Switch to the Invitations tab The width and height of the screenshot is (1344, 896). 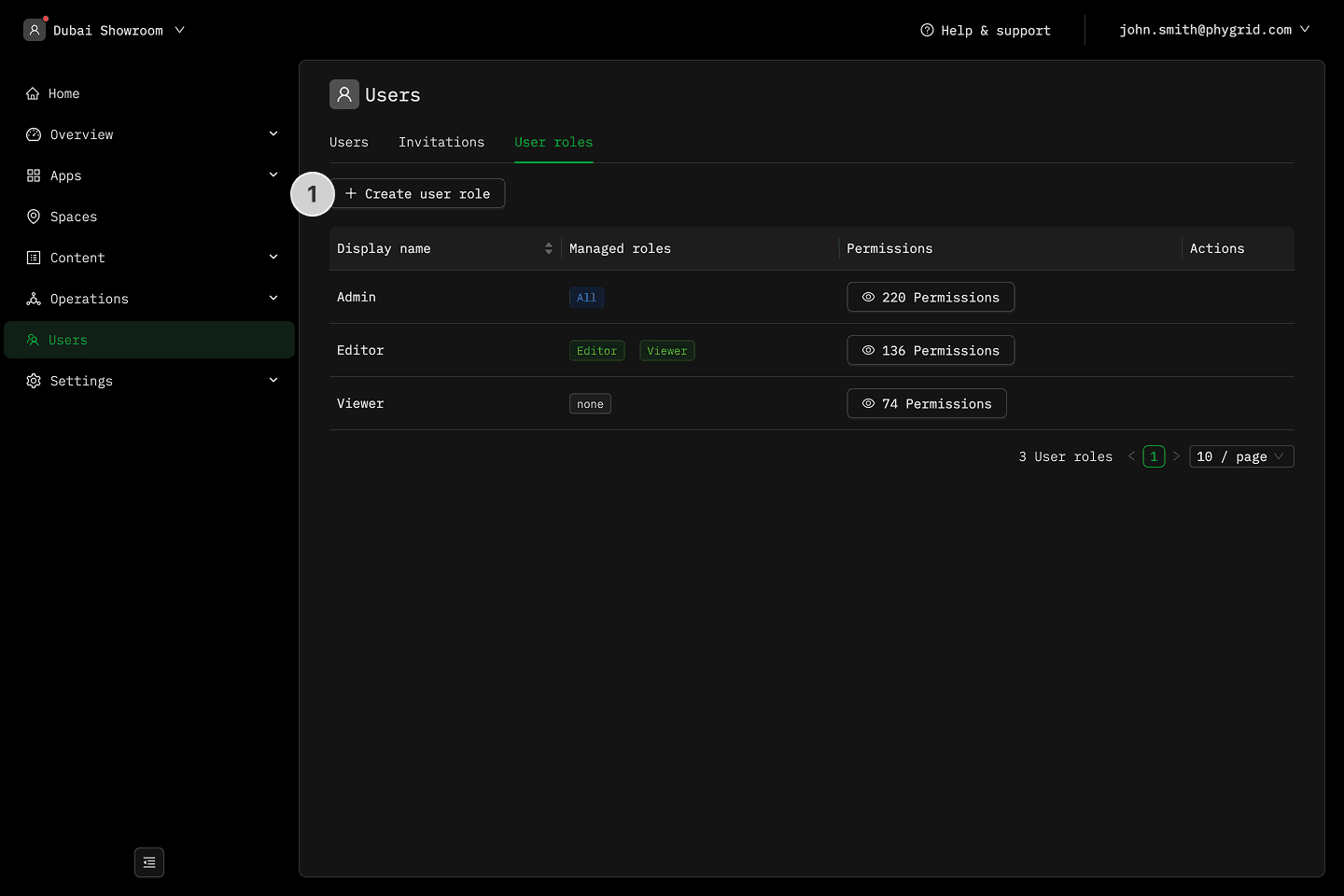[441, 142]
